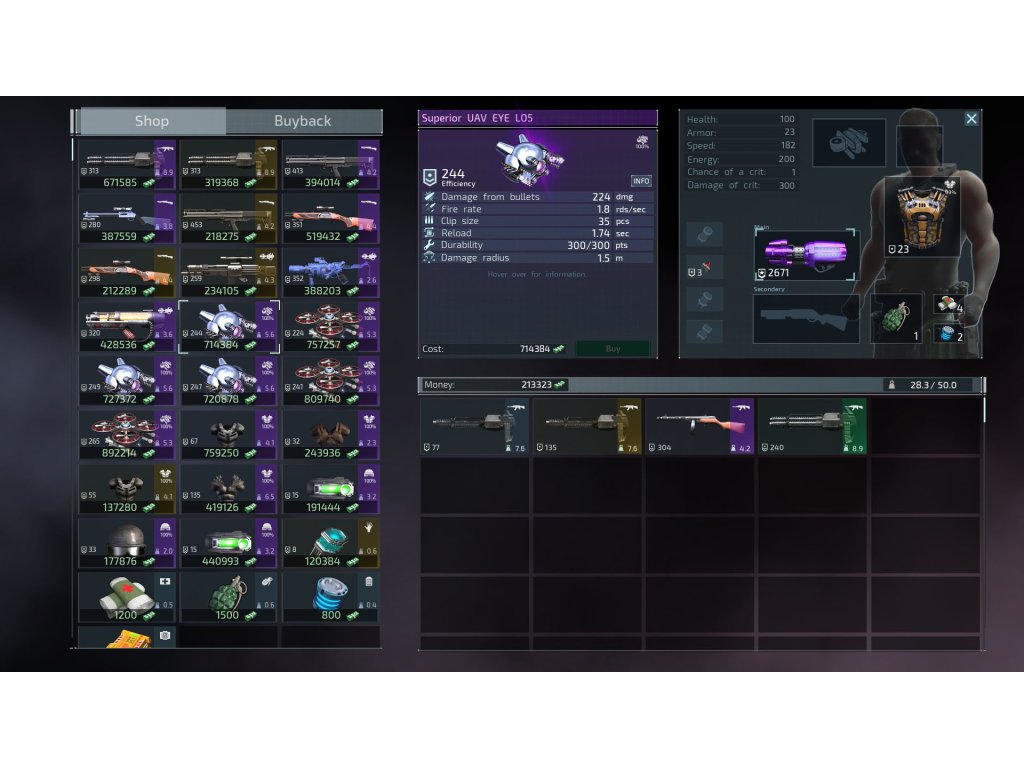Click the shop list scrollbar
The height and width of the screenshot is (768, 1024).
point(72,150)
